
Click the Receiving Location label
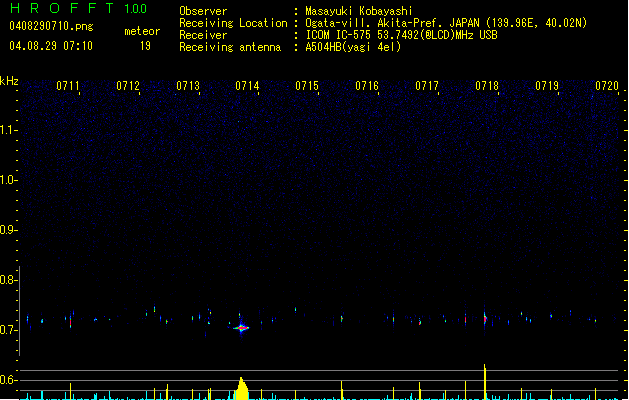click(233, 23)
